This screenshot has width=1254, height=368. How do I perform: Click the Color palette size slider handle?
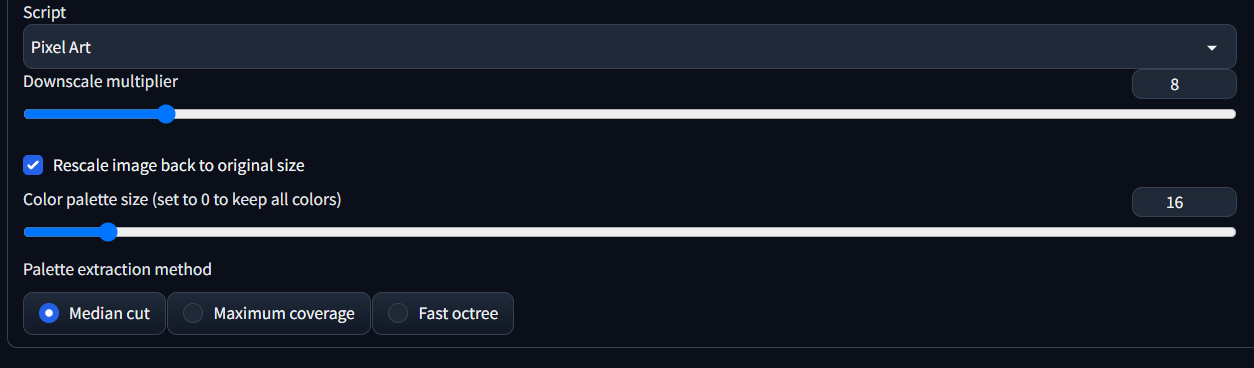pyautogui.click(x=108, y=232)
